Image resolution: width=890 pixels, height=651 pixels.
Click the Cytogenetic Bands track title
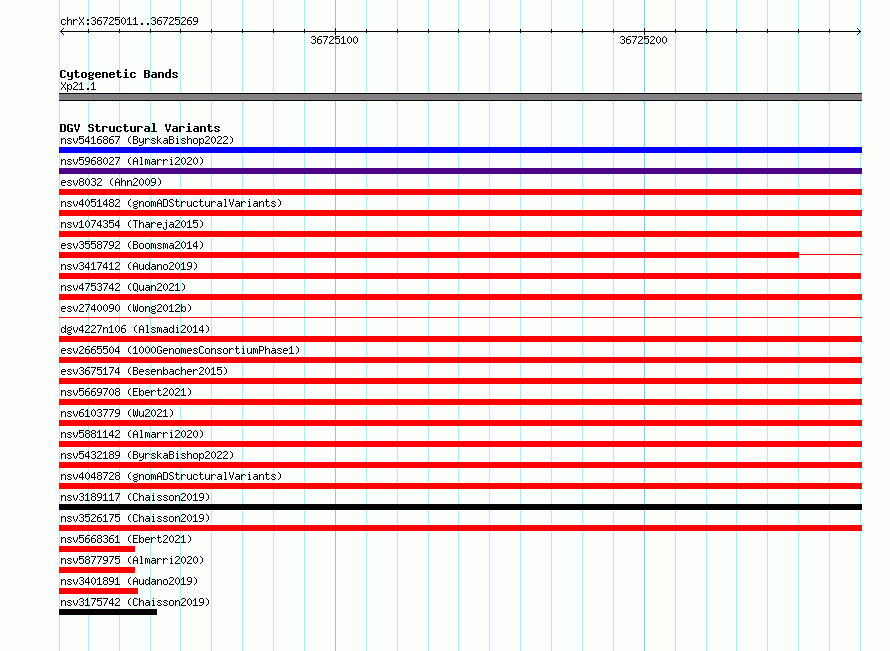tap(119, 74)
